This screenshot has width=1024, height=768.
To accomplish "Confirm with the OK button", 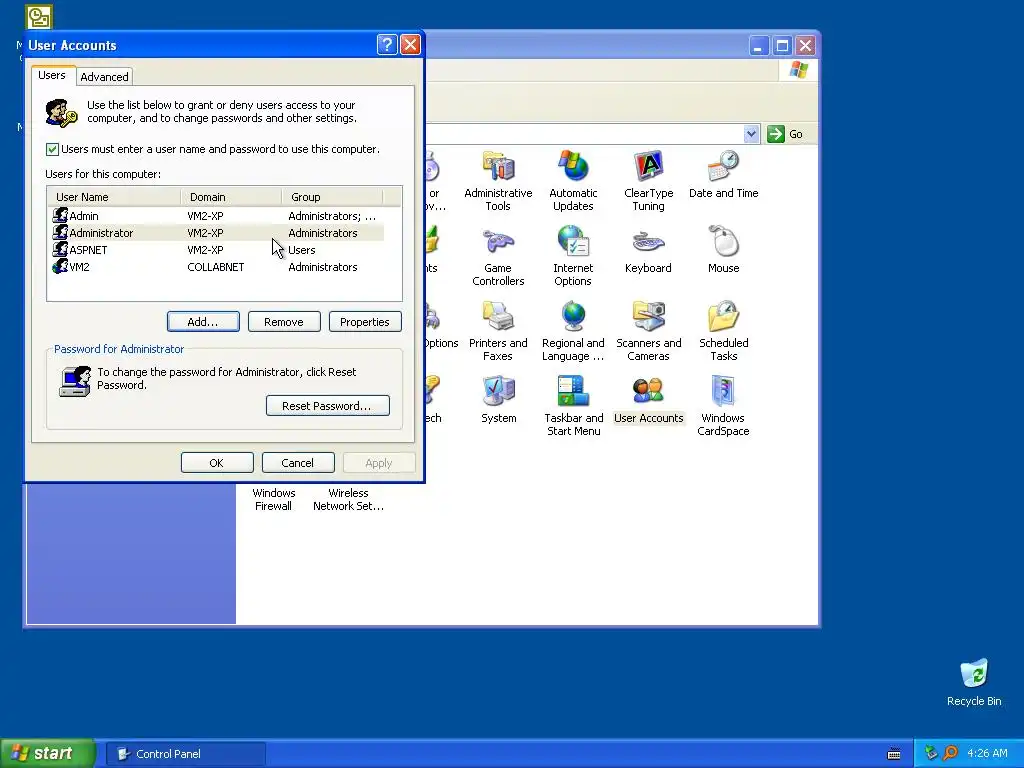I will pyautogui.click(x=217, y=462).
